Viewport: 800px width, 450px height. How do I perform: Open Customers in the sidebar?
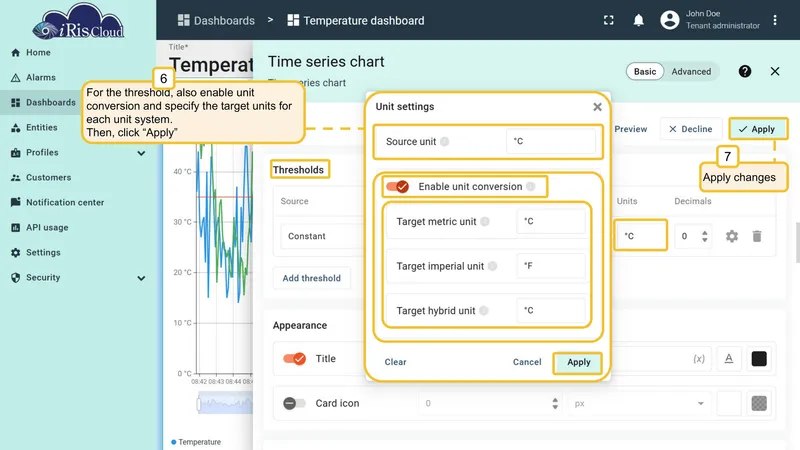tap(41, 178)
